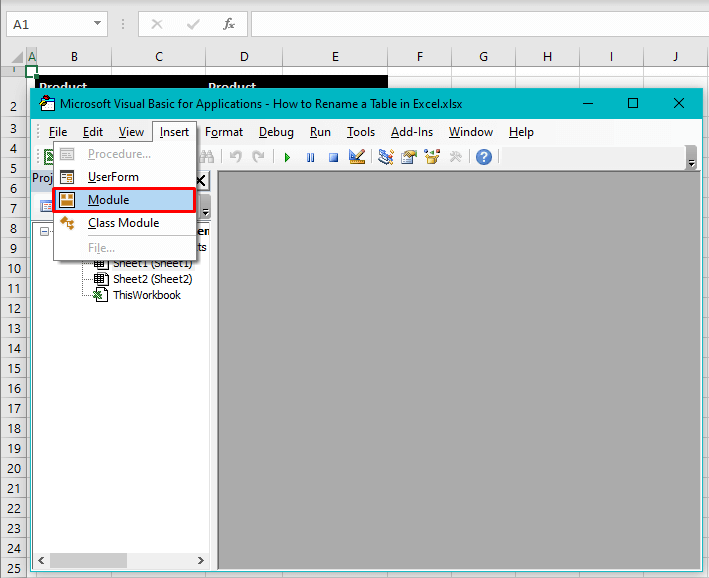Open the Name Box dropdown arrow

[x=98, y=23]
